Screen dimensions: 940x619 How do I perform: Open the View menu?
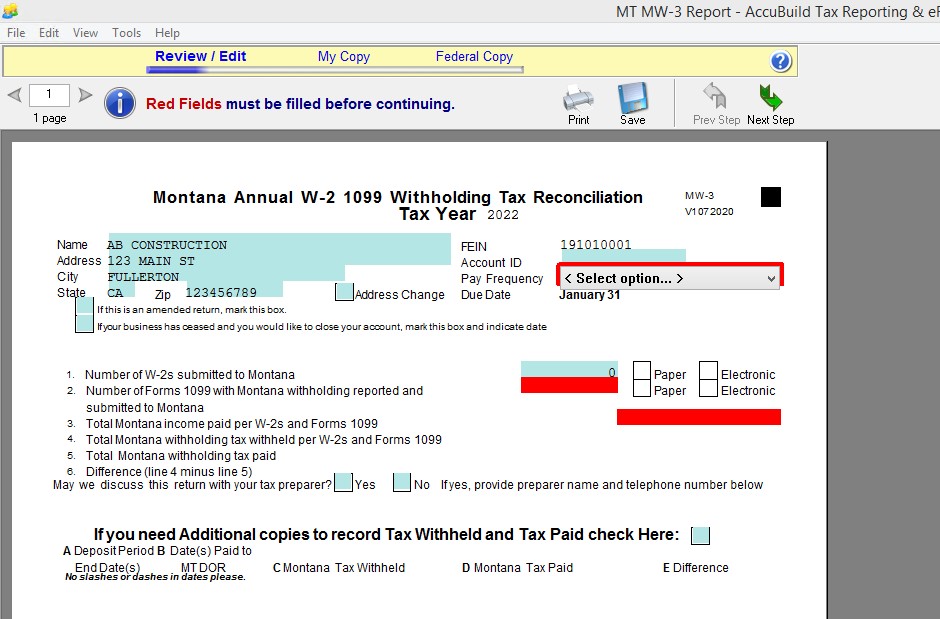(85, 33)
